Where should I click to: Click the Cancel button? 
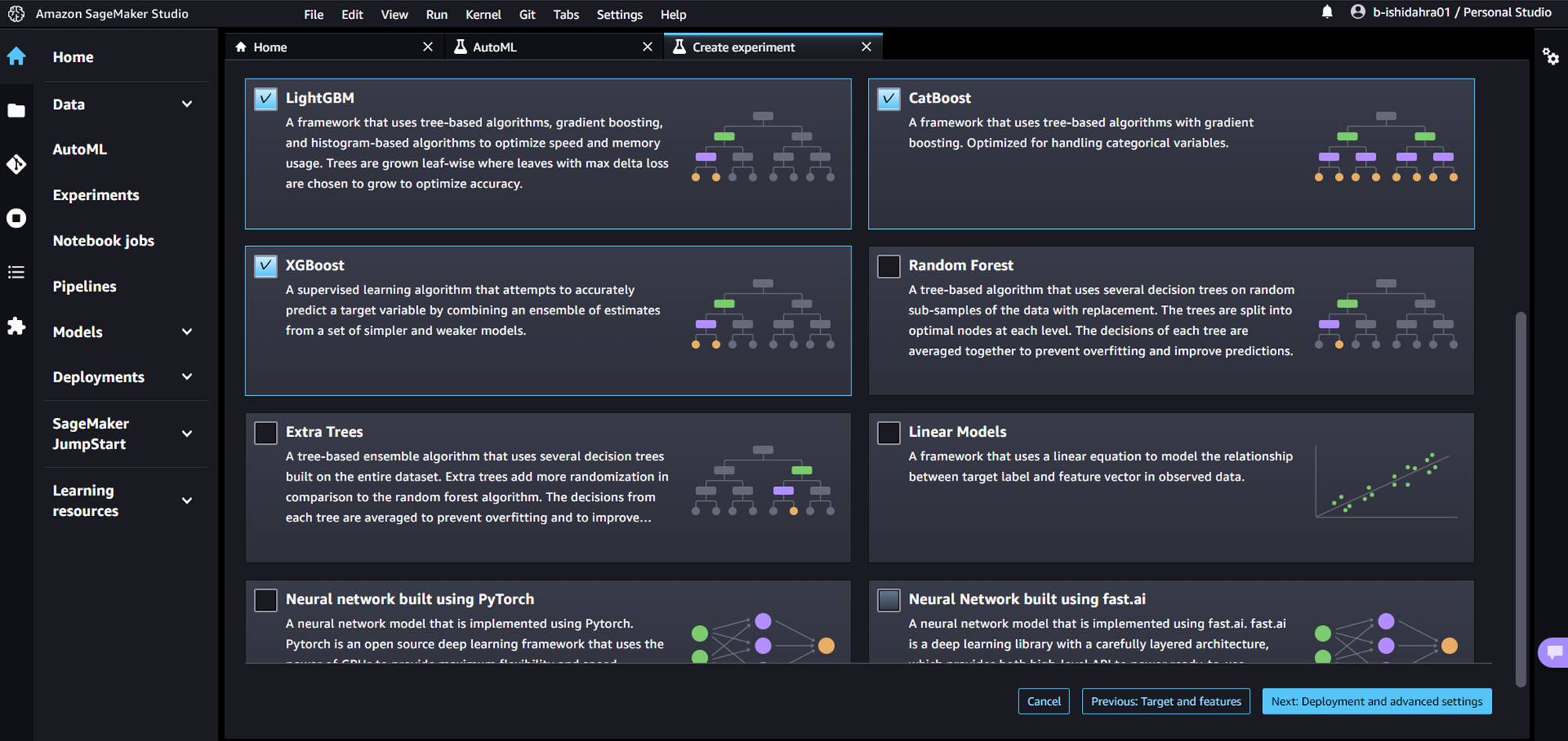[x=1044, y=701]
